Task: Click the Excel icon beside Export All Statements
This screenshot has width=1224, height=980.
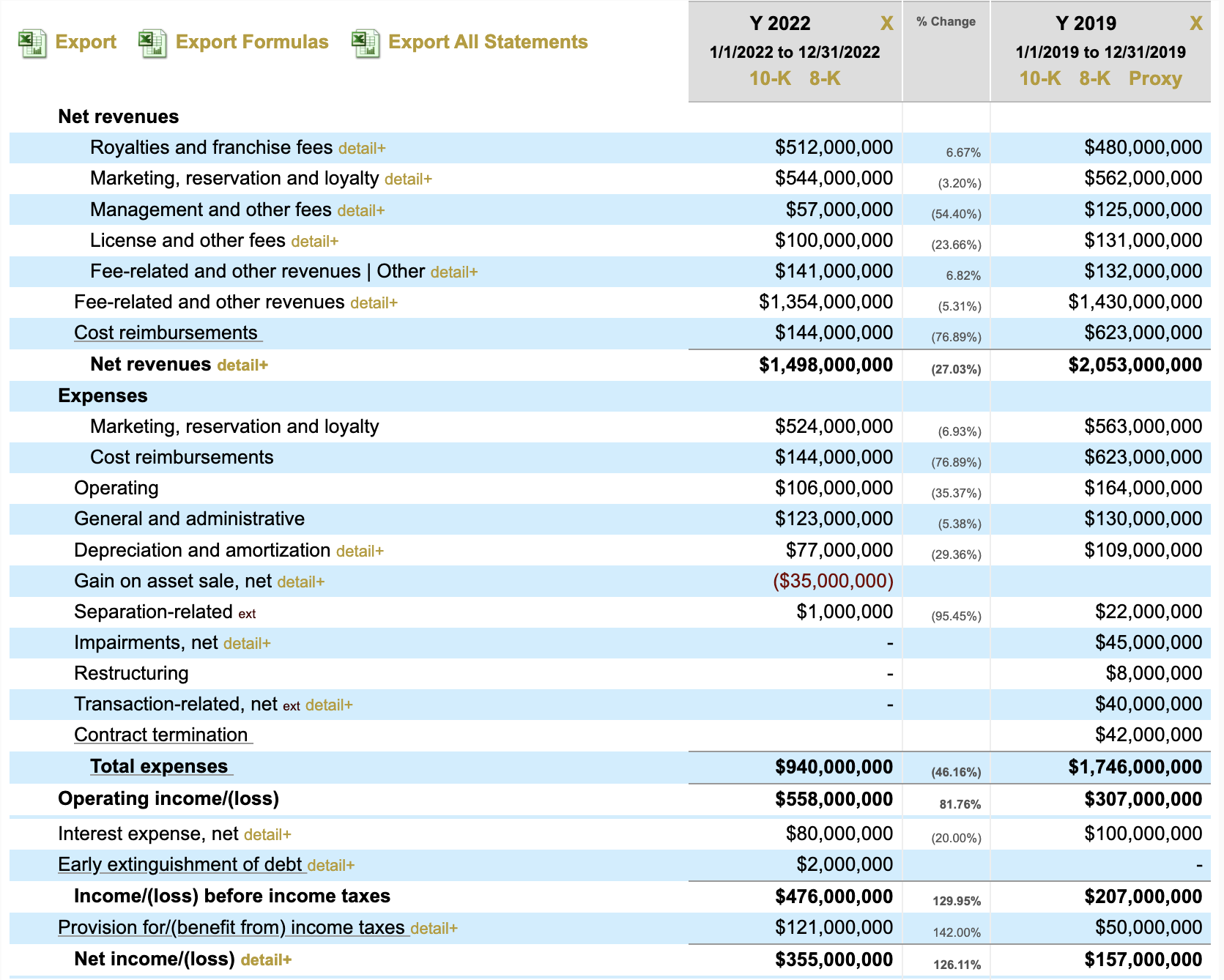Action: coord(366,42)
